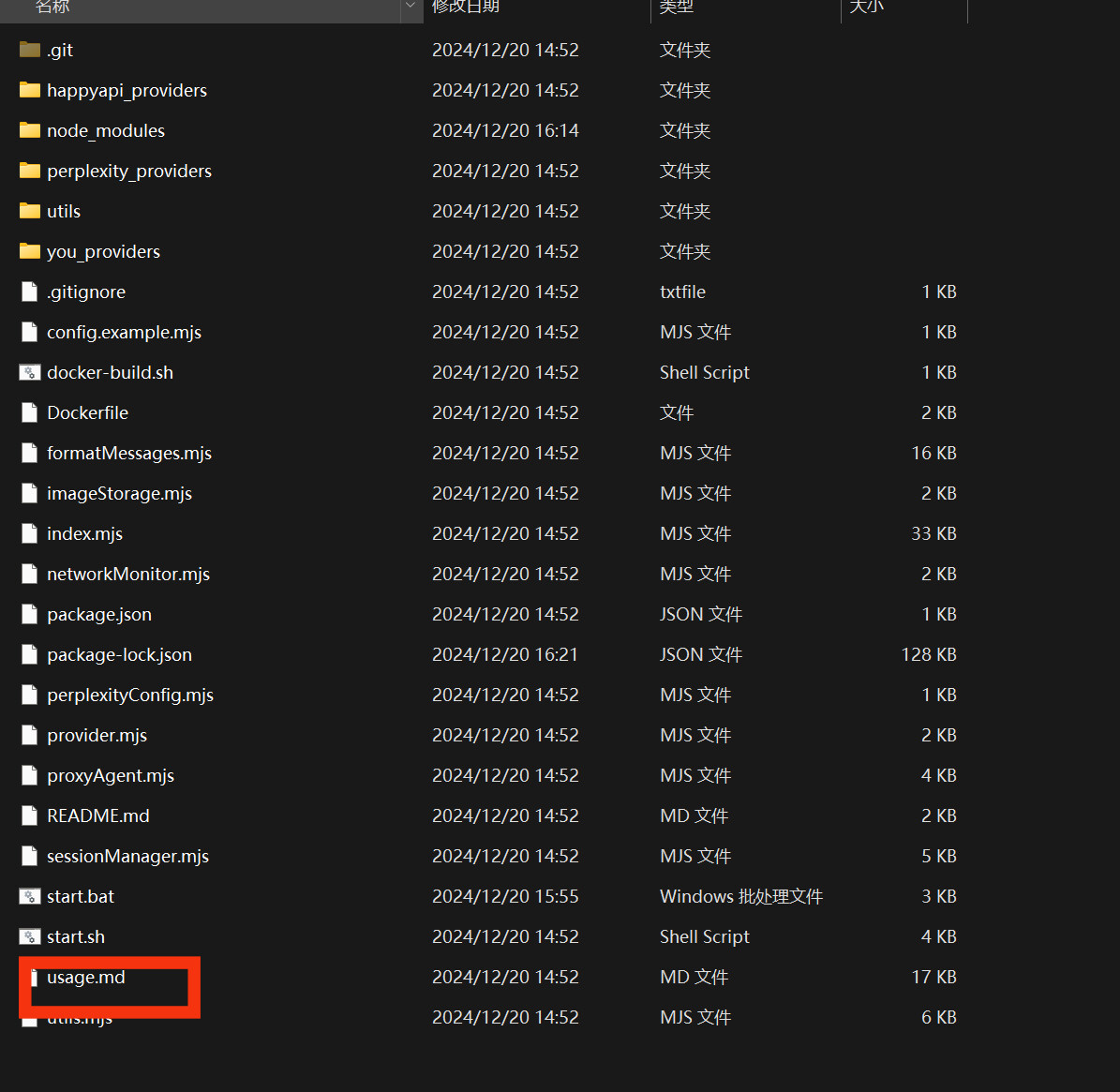The image size is (1120, 1092).
Task: Click the start.sh script file icon
Action: [x=30, y=936]
